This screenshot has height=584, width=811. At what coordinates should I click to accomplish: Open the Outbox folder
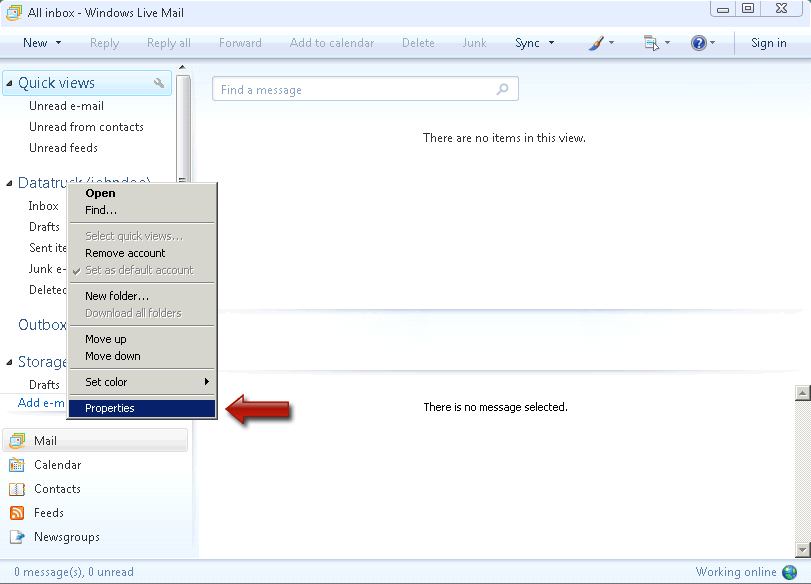click(x=42, y=325)
